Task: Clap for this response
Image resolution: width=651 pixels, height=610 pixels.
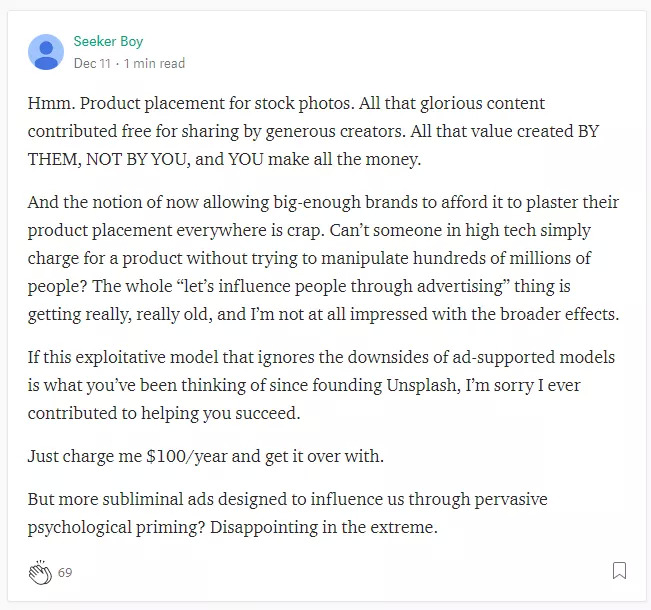Action: (40, 572)
